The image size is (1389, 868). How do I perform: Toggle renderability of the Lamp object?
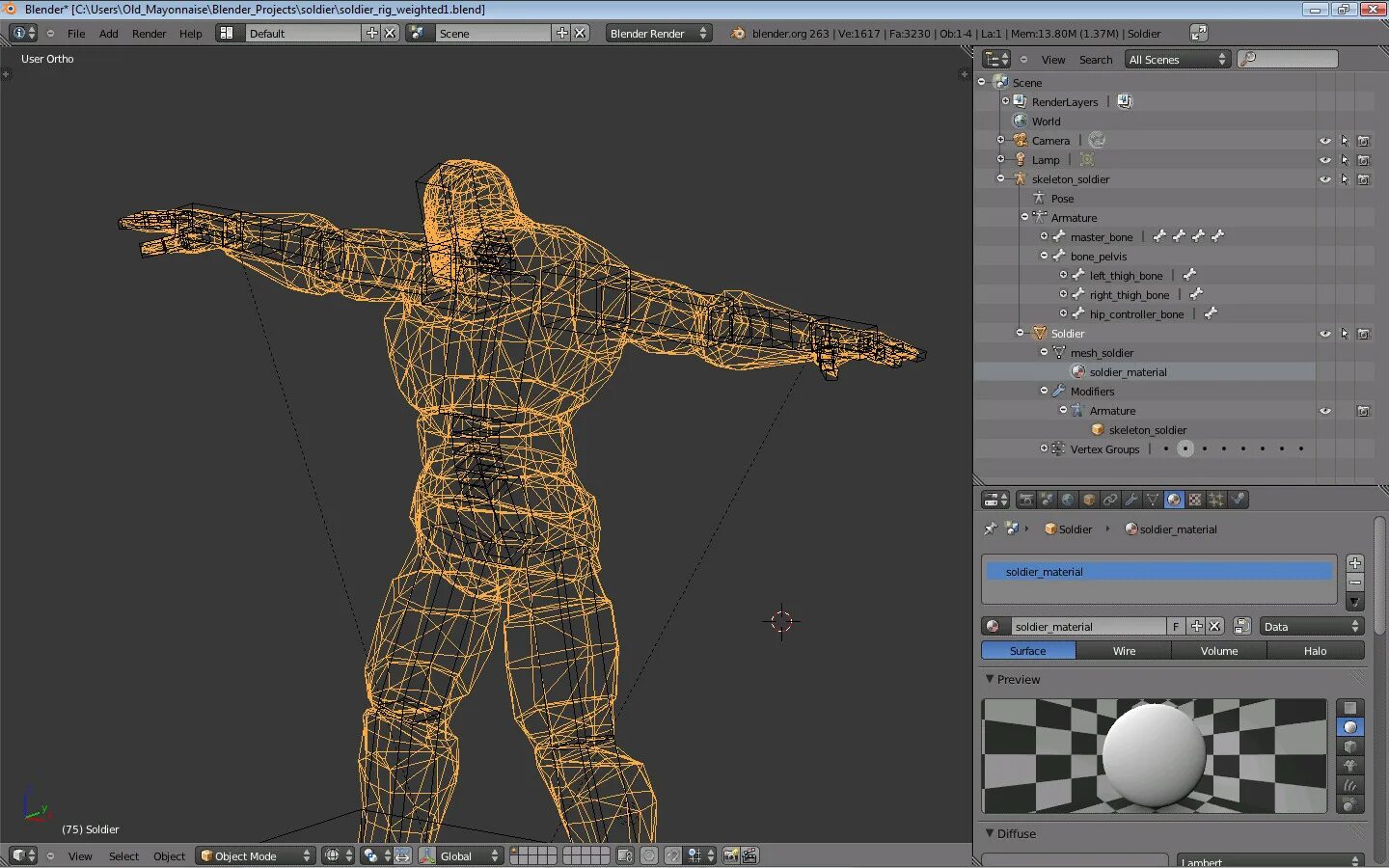click(x=1364, y=160)
